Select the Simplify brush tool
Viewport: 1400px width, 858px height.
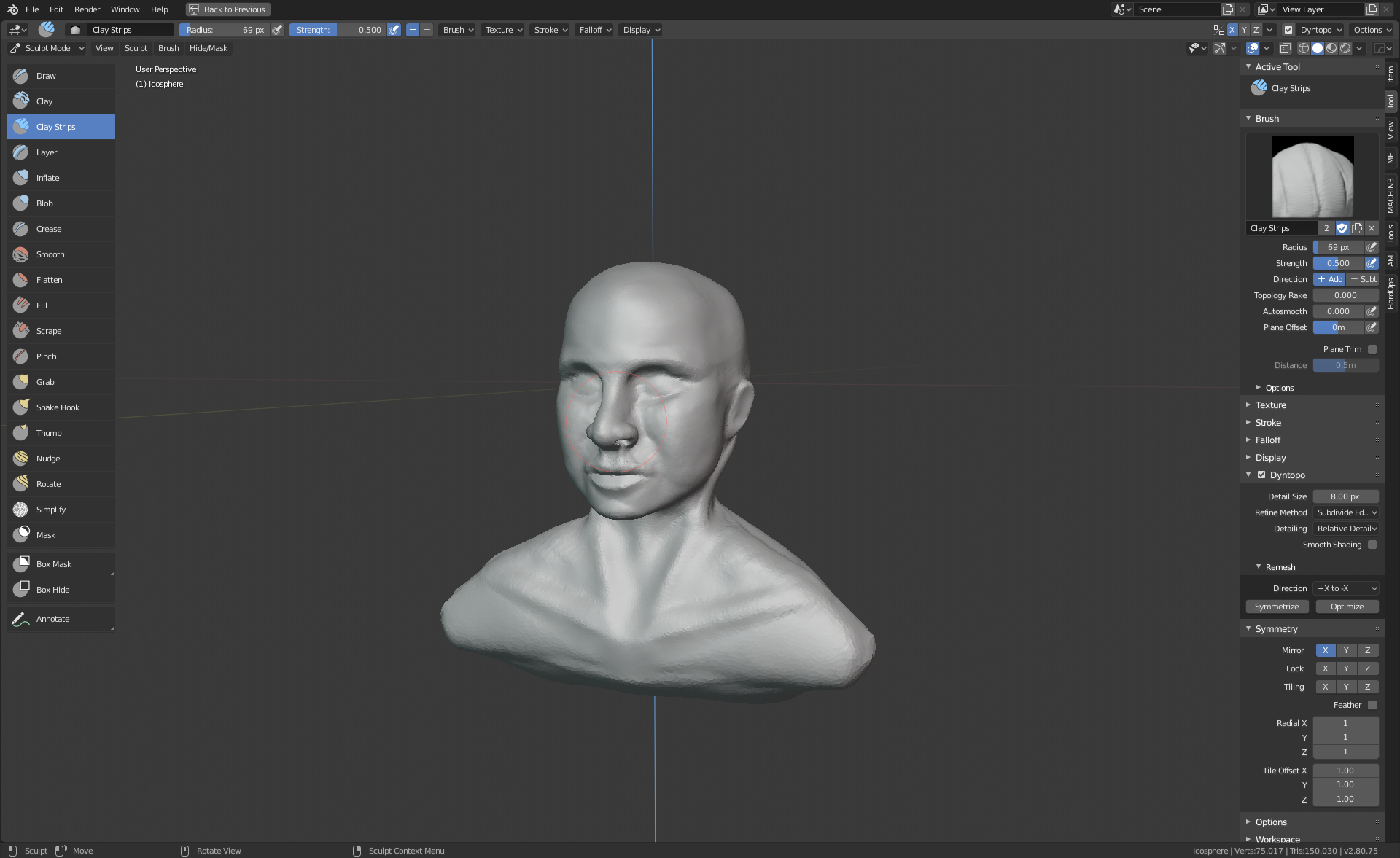point(51,510)
